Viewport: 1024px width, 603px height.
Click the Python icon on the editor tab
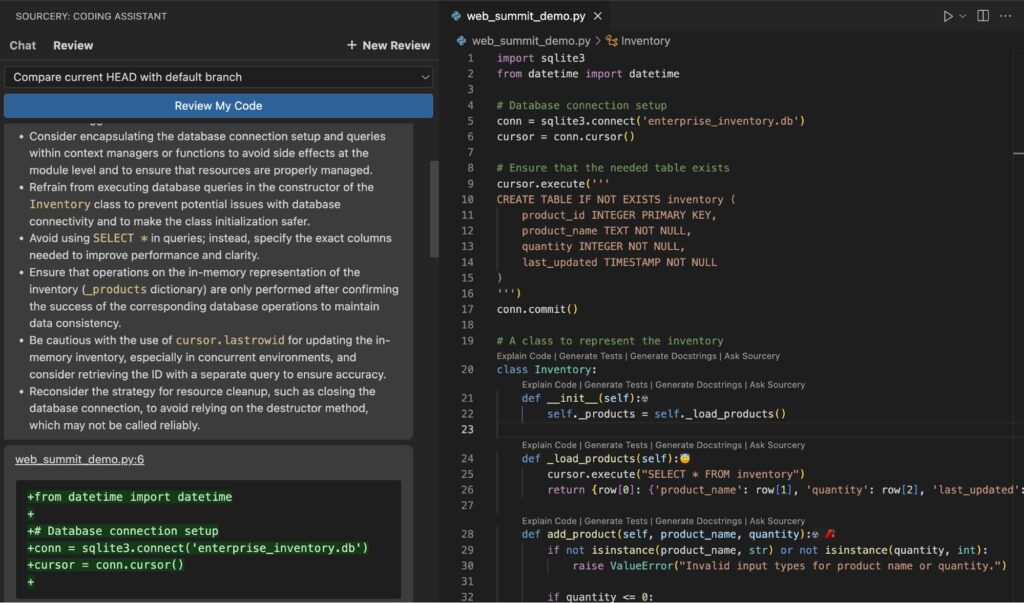[x=456, y=16]
